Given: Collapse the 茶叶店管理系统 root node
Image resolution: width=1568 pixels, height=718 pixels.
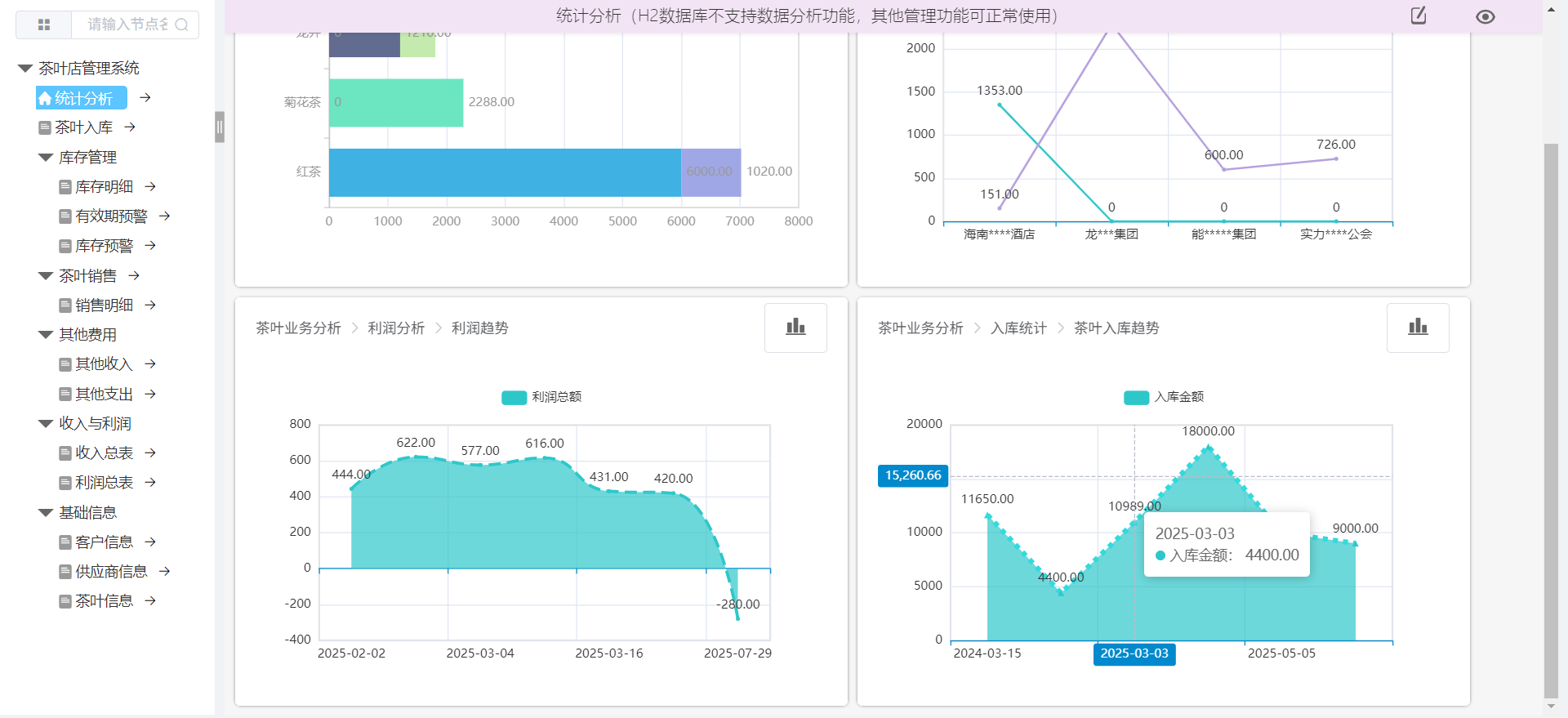Looking at the screenshot, I should [25, 69].
